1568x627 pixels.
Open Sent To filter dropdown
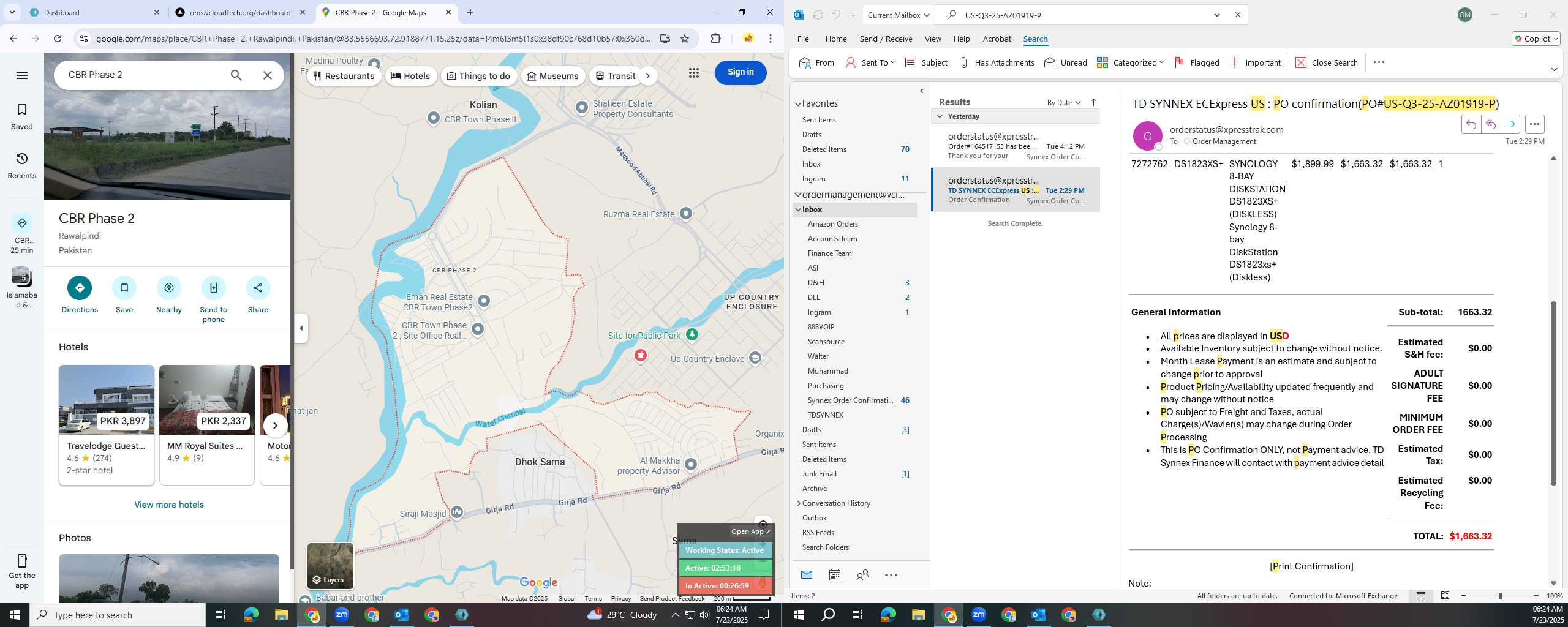[x=870, y=62]
